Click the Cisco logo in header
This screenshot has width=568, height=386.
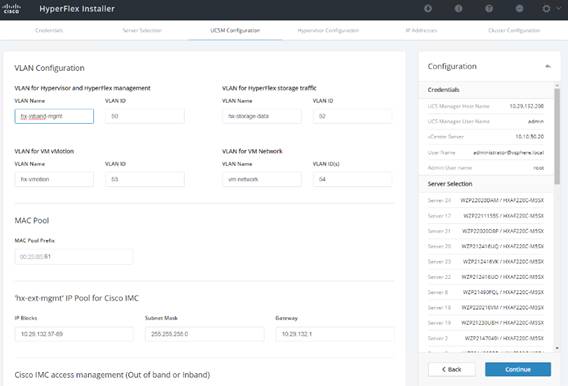pyautogui.click(x=11, y=8)
